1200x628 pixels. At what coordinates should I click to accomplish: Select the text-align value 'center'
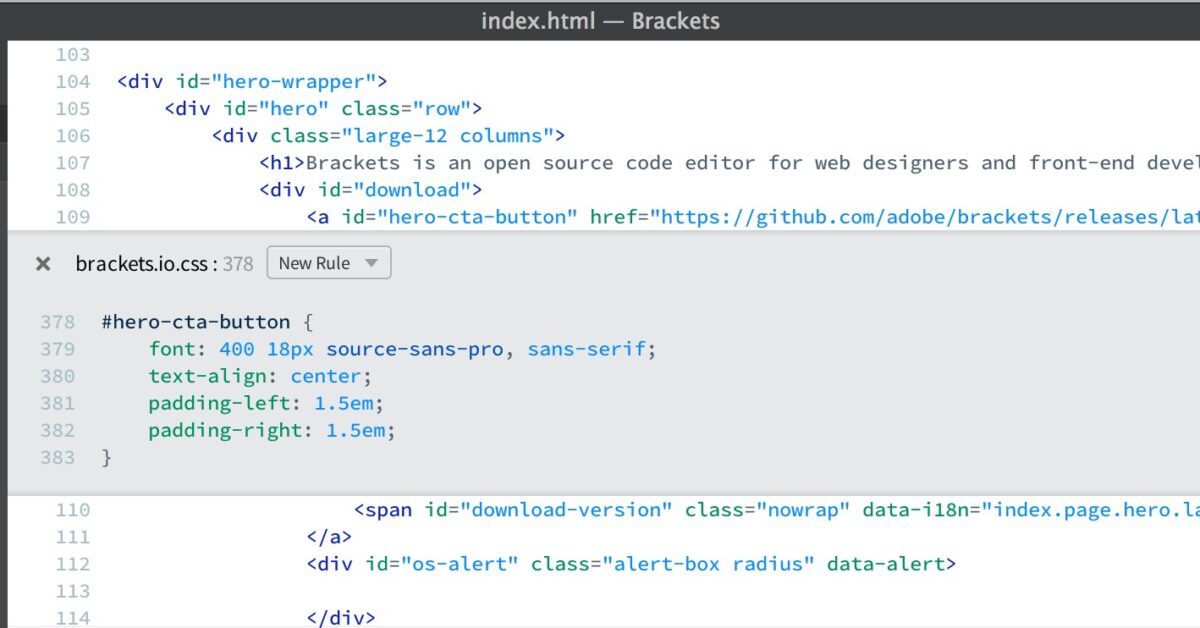pos(324,376)
